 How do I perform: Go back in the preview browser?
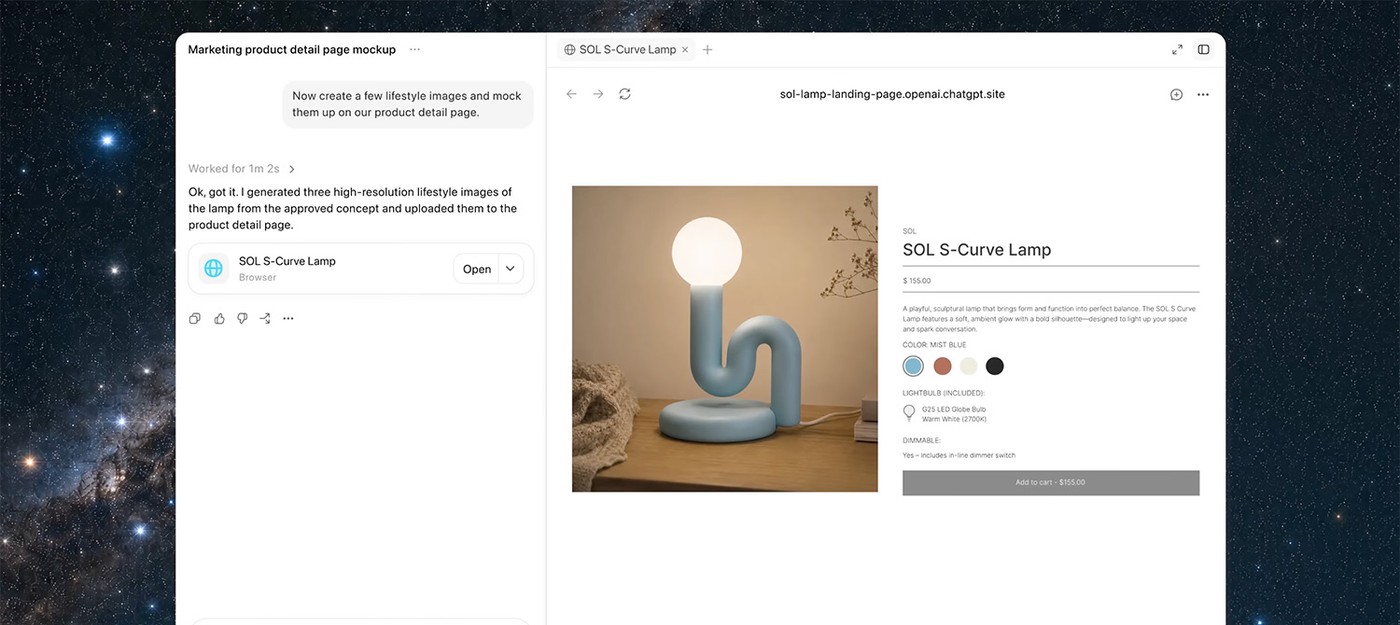(571, 94)
